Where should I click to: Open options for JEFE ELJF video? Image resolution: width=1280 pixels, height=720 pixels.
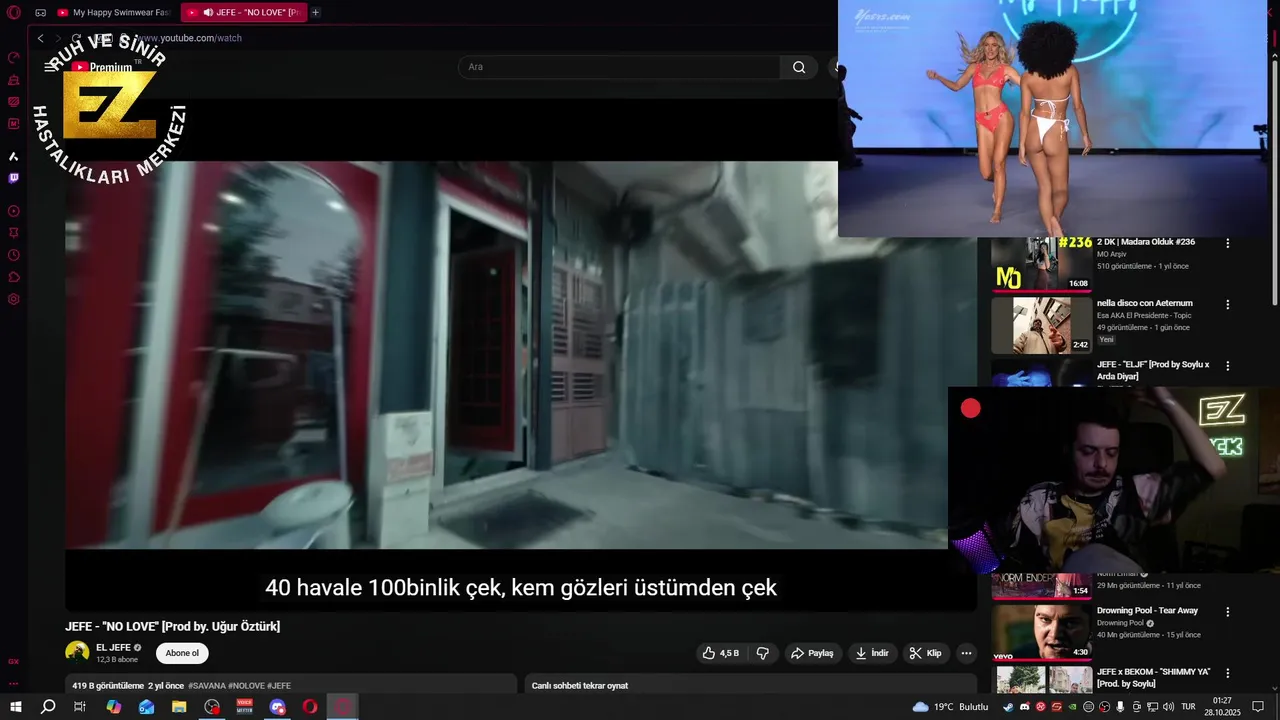pyautogui.click(x=1228, y=366)
